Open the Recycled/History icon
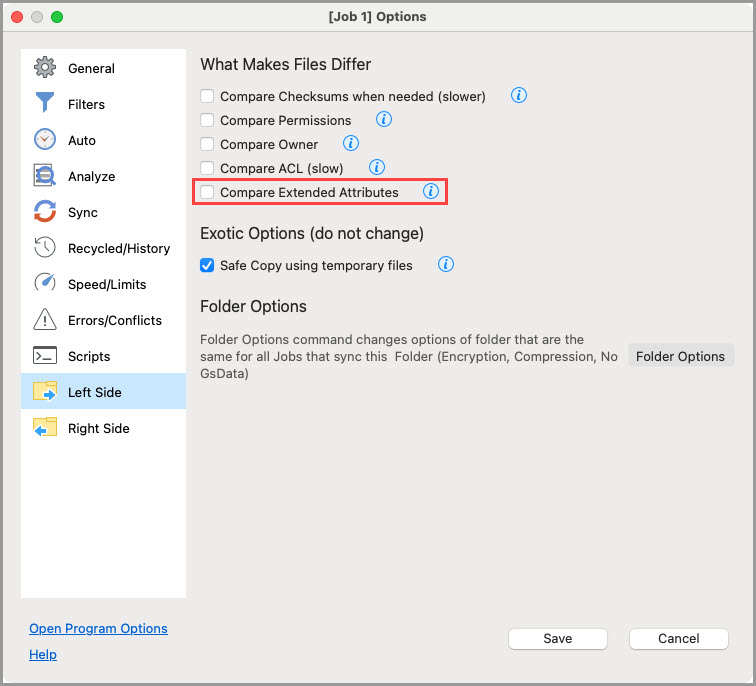The height and width of the screenshot is (686, 756). [x=45, y=248]
